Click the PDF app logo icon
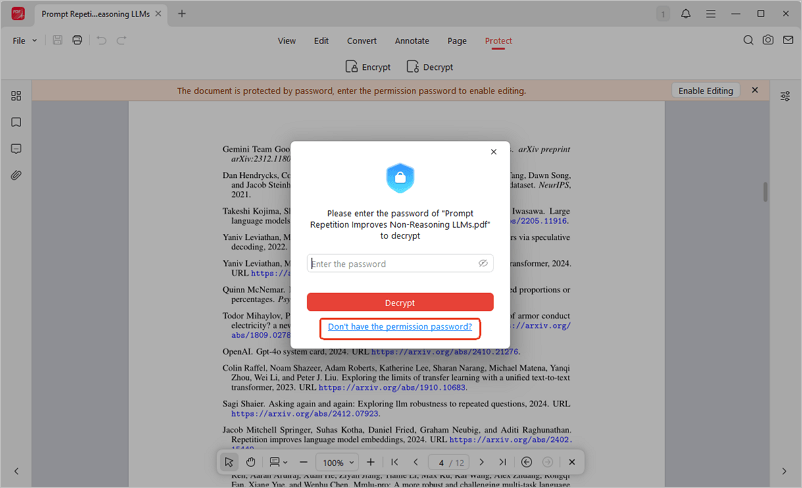 (18, 13)
